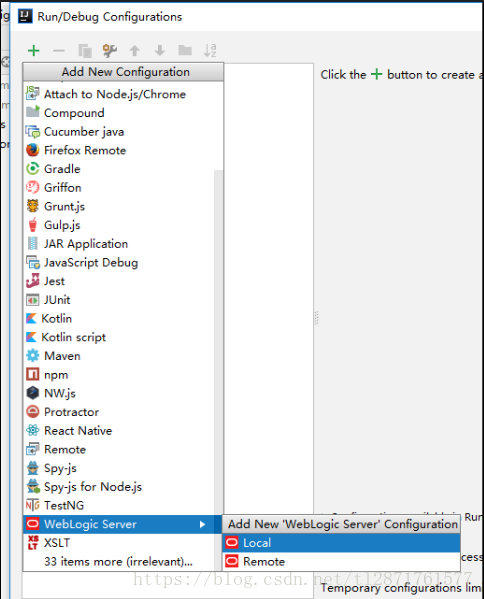The width and height of the screenshot is (484, 599).
Task: Click the Move Down arrow icon
Action: pyautogui.click(x=160, y=50)
